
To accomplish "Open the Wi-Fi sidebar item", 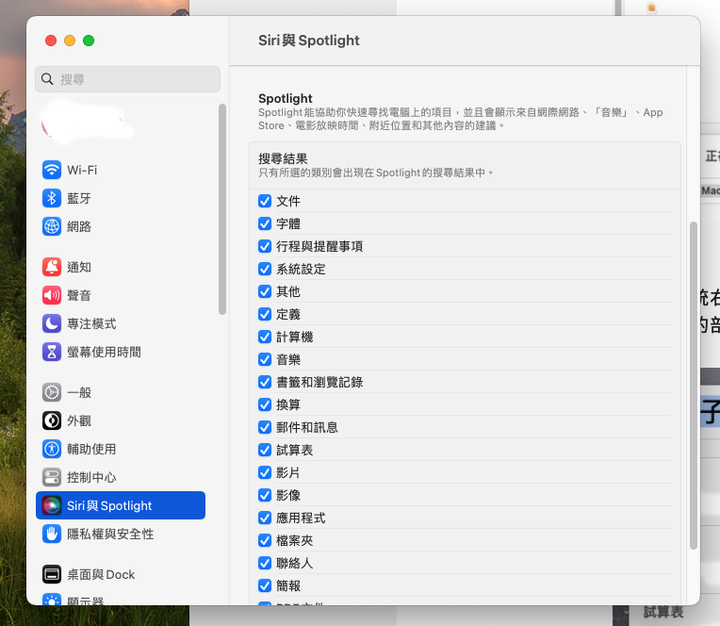I will pos(121,170).
